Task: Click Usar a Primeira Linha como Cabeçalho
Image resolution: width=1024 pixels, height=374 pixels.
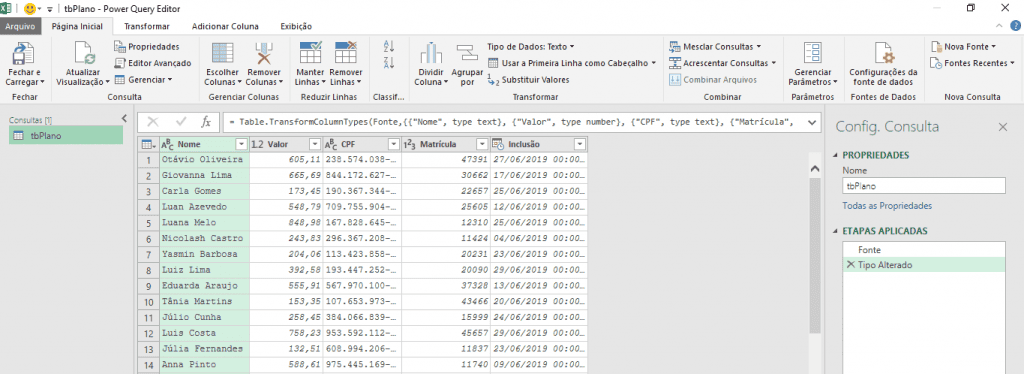Action: pos(573,63)
